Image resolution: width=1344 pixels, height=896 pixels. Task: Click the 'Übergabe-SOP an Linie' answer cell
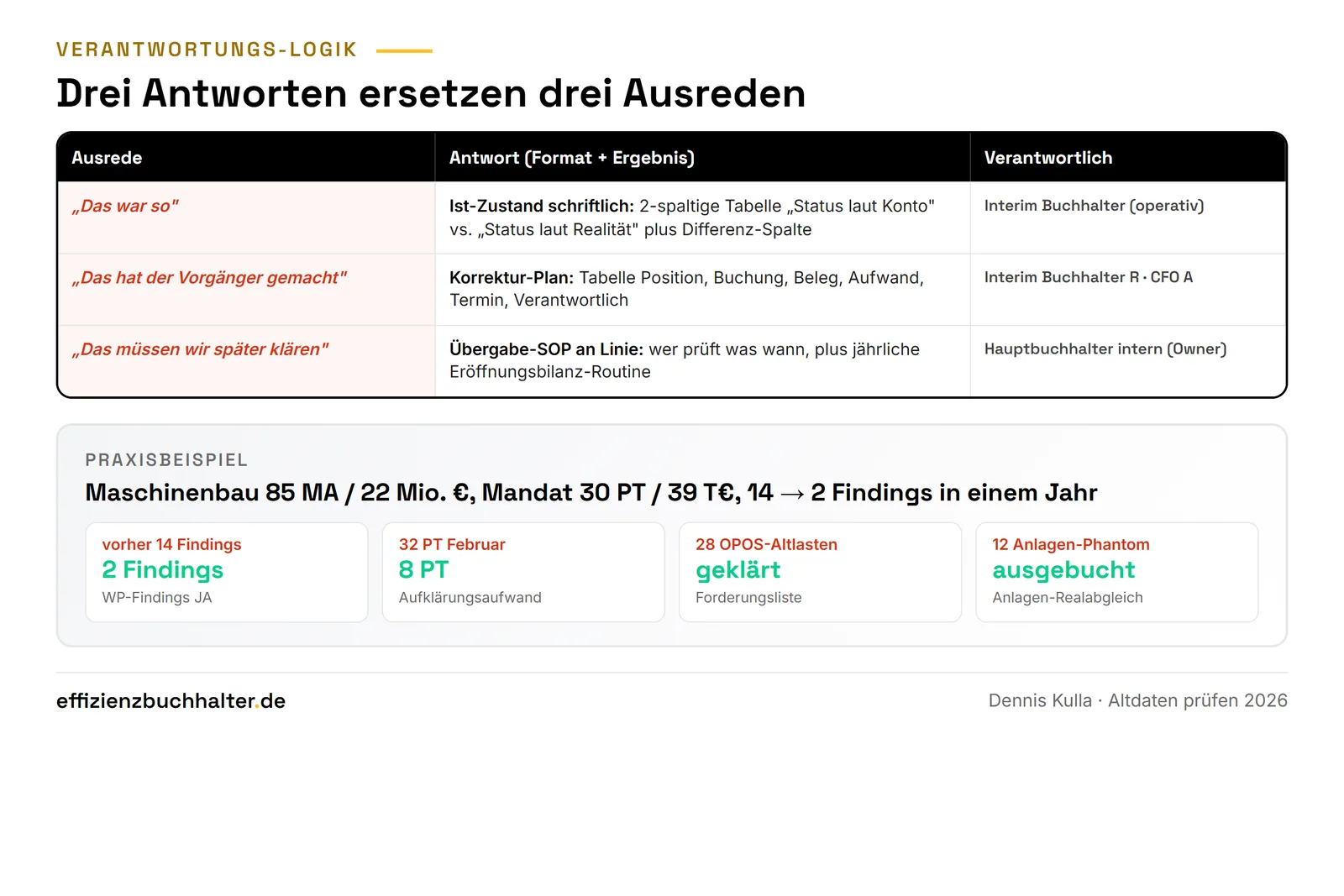(x=702, y=361)
